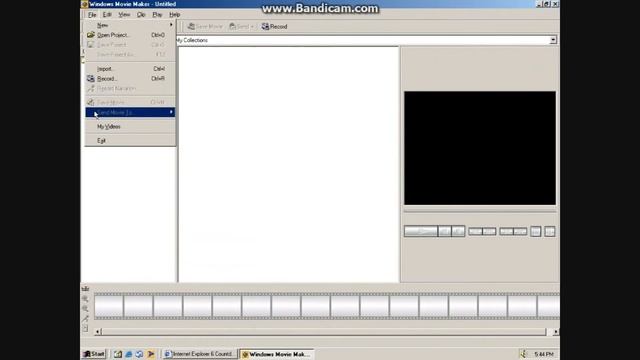Click the record narration microphone icon
The image size is (640, 360).
tap(85, 319)
